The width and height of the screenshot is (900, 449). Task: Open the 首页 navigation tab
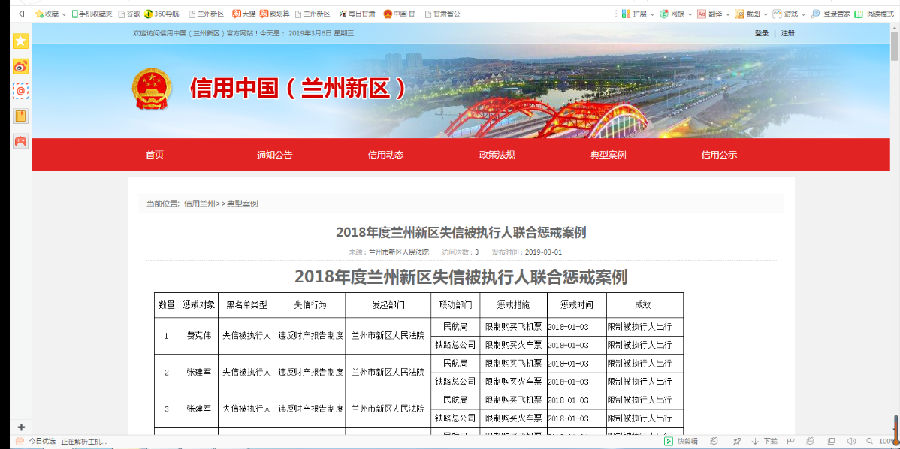pos(154,155)
